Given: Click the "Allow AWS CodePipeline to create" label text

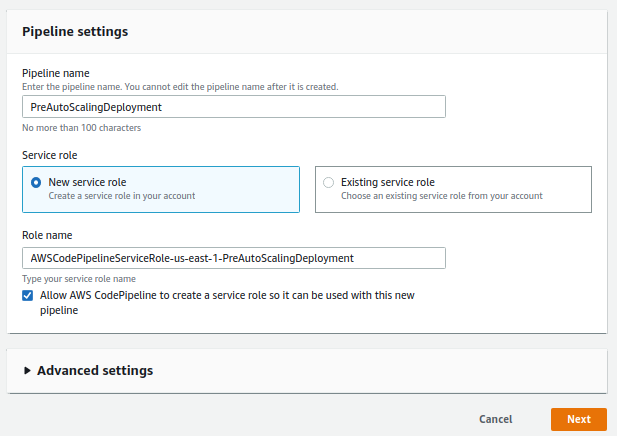Looking at the screenshot, I should 226,296.
